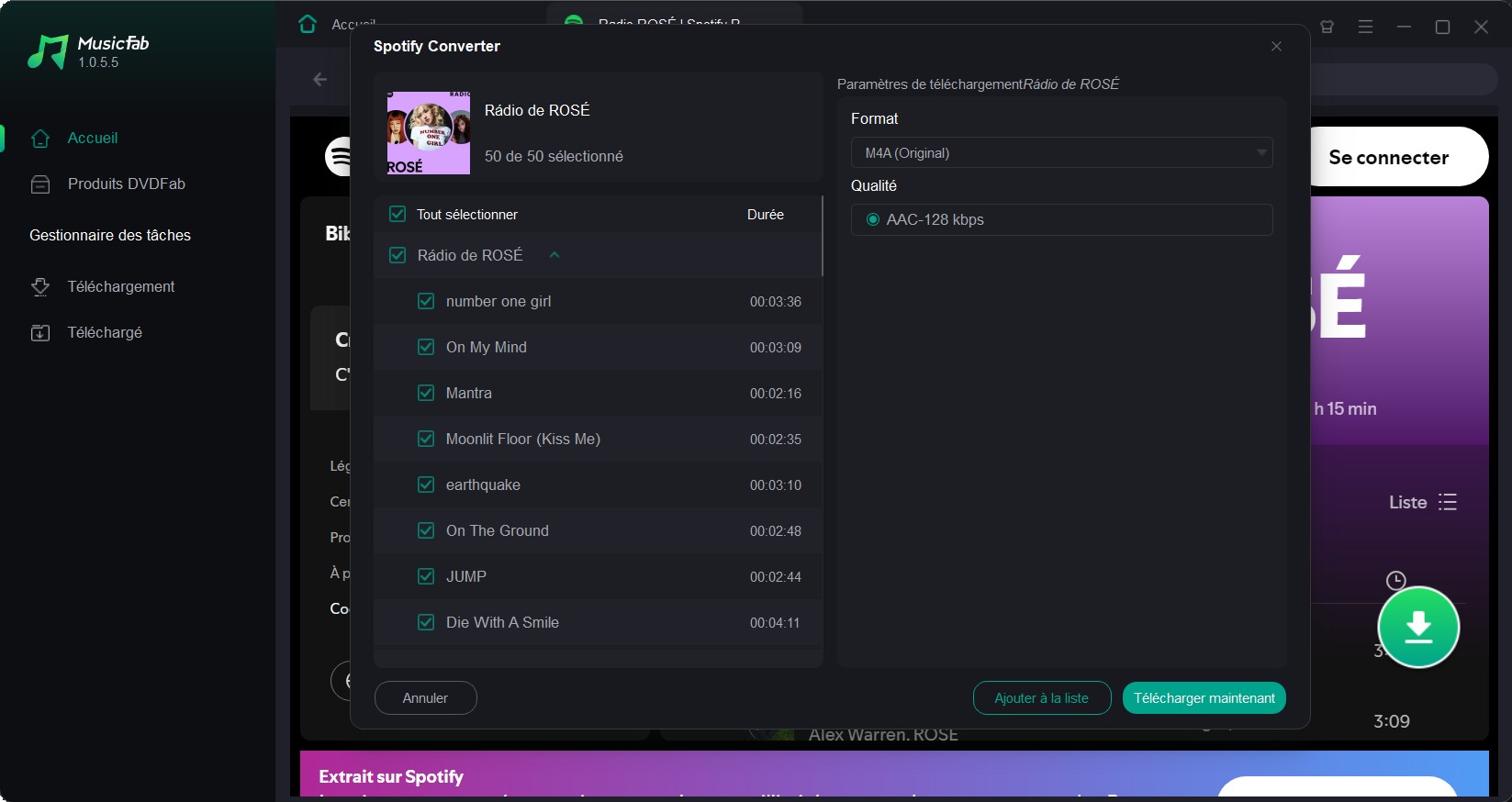Click the home icon in top tab bar
This screenshot has width=1512, height=802.
pyautogui.click(x=308, y=24)
